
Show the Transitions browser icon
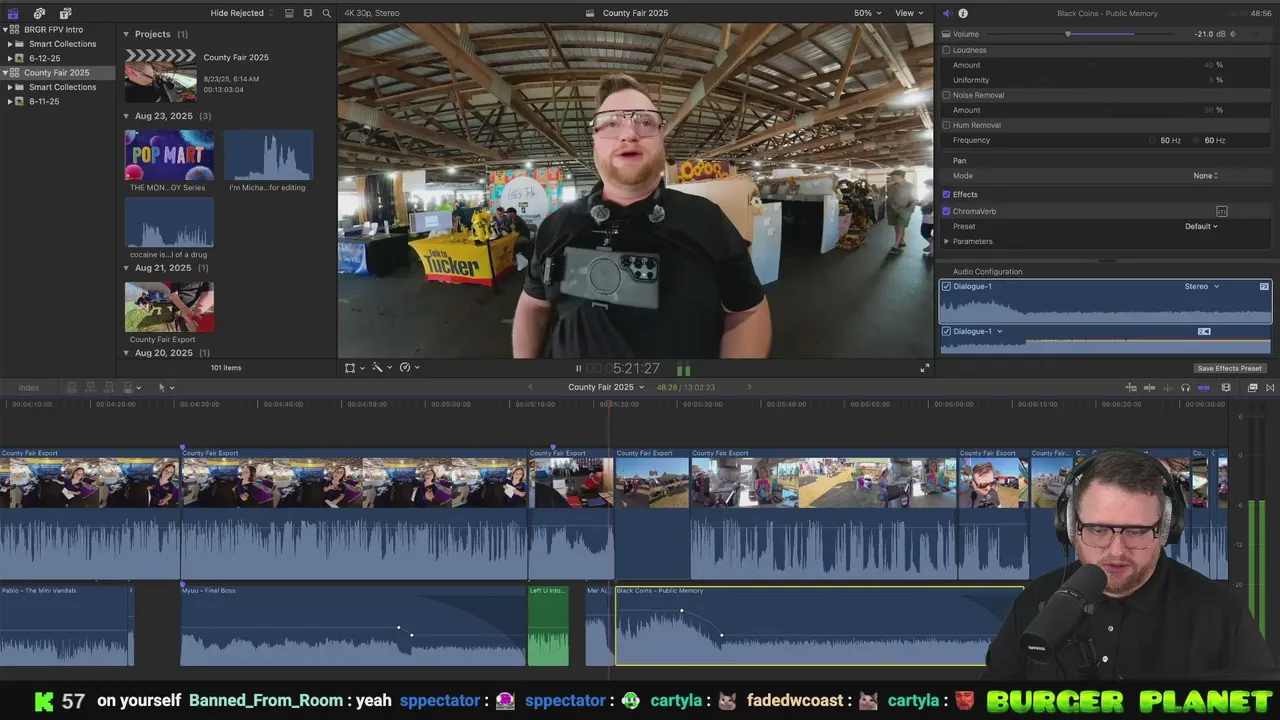coord(1270,388)
